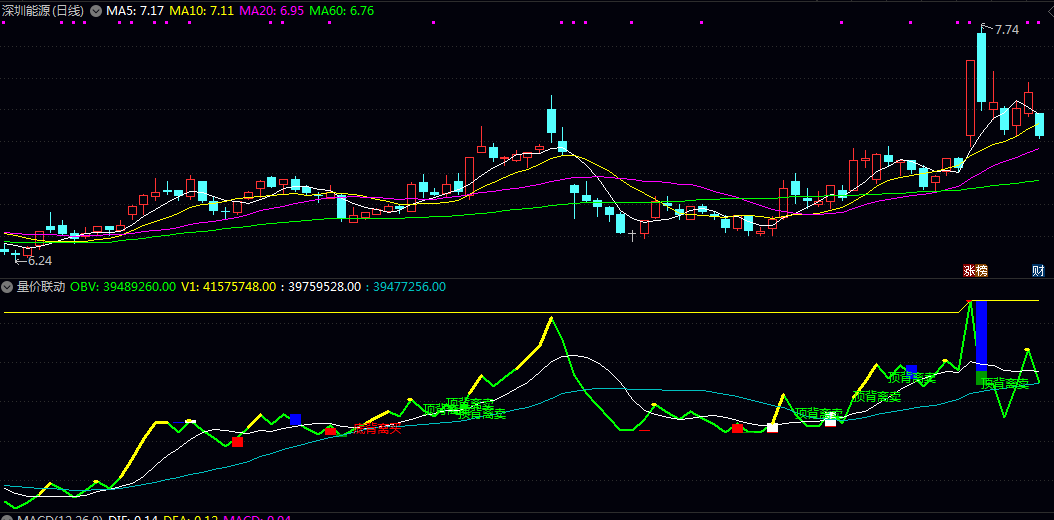The height and width of the screenshot is (520, 1054).
Task: Click the 量价联动 indicator name
Action: click(41, 287)
